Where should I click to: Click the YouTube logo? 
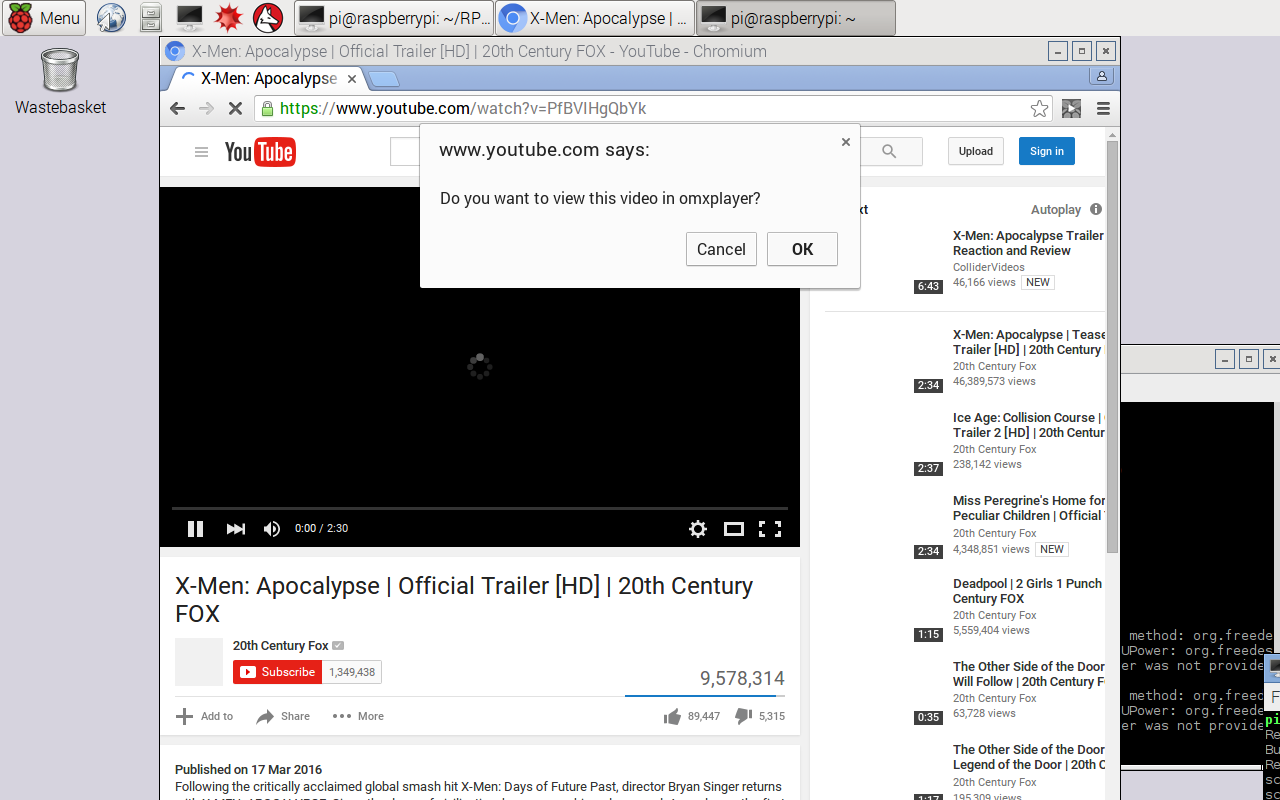[259, 152]
